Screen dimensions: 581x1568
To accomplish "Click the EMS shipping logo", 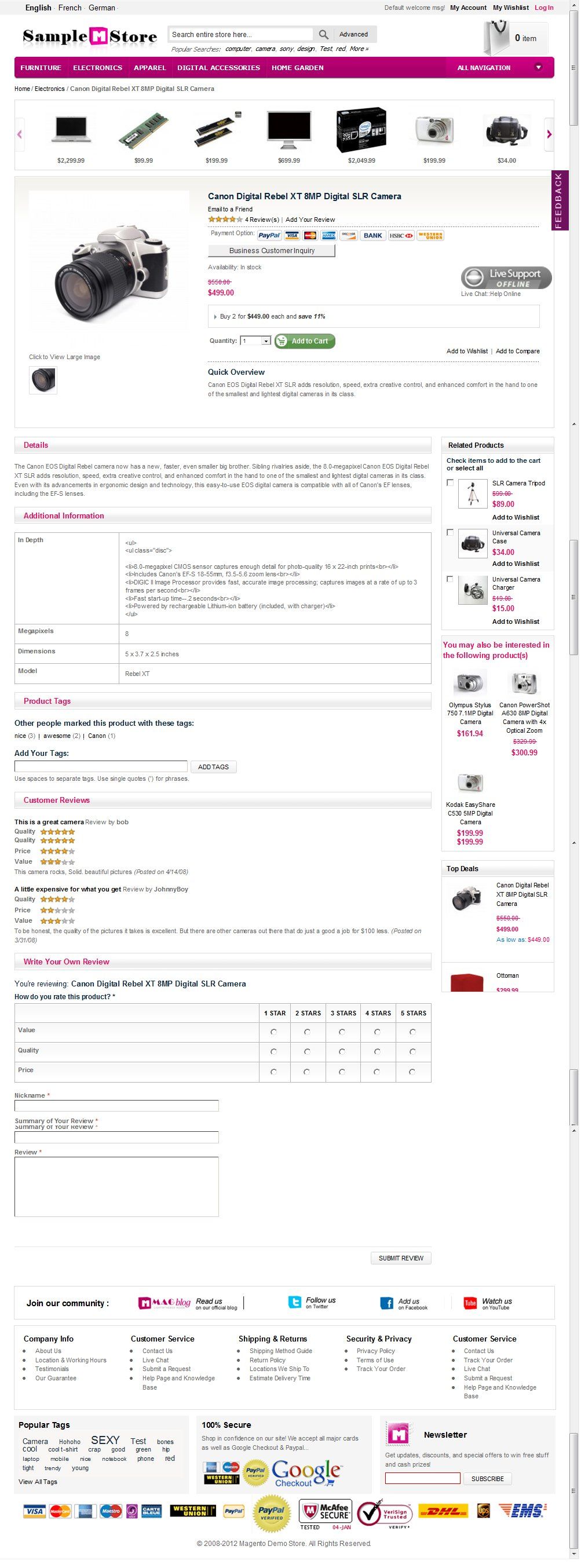I will 523,1510.
